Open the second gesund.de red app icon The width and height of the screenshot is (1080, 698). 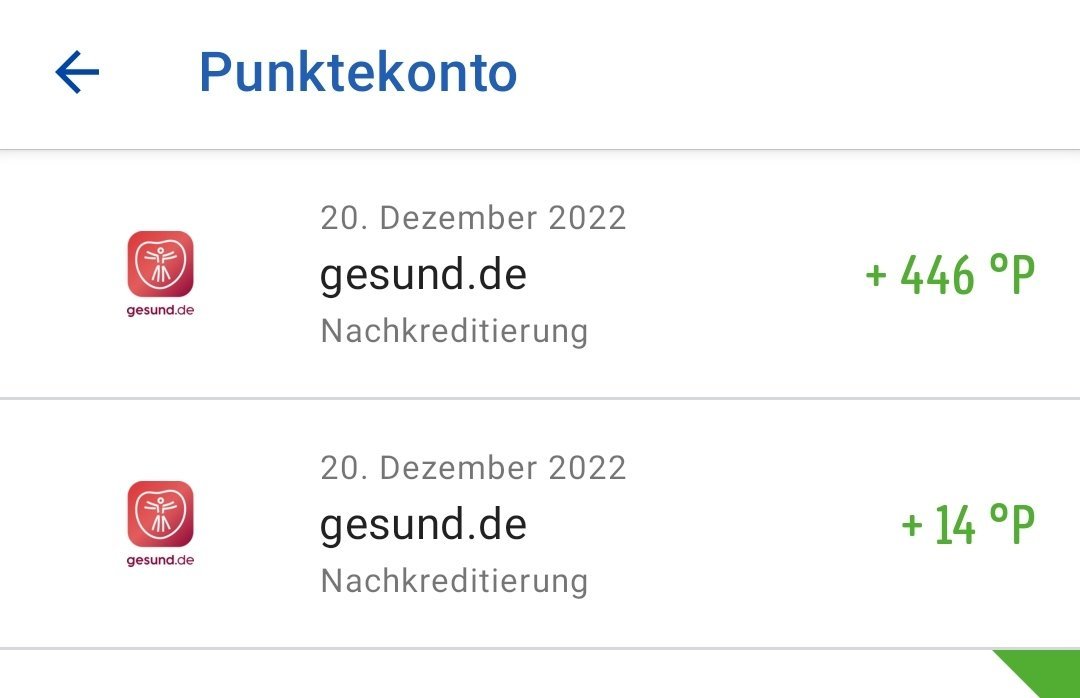pos(160,514)
